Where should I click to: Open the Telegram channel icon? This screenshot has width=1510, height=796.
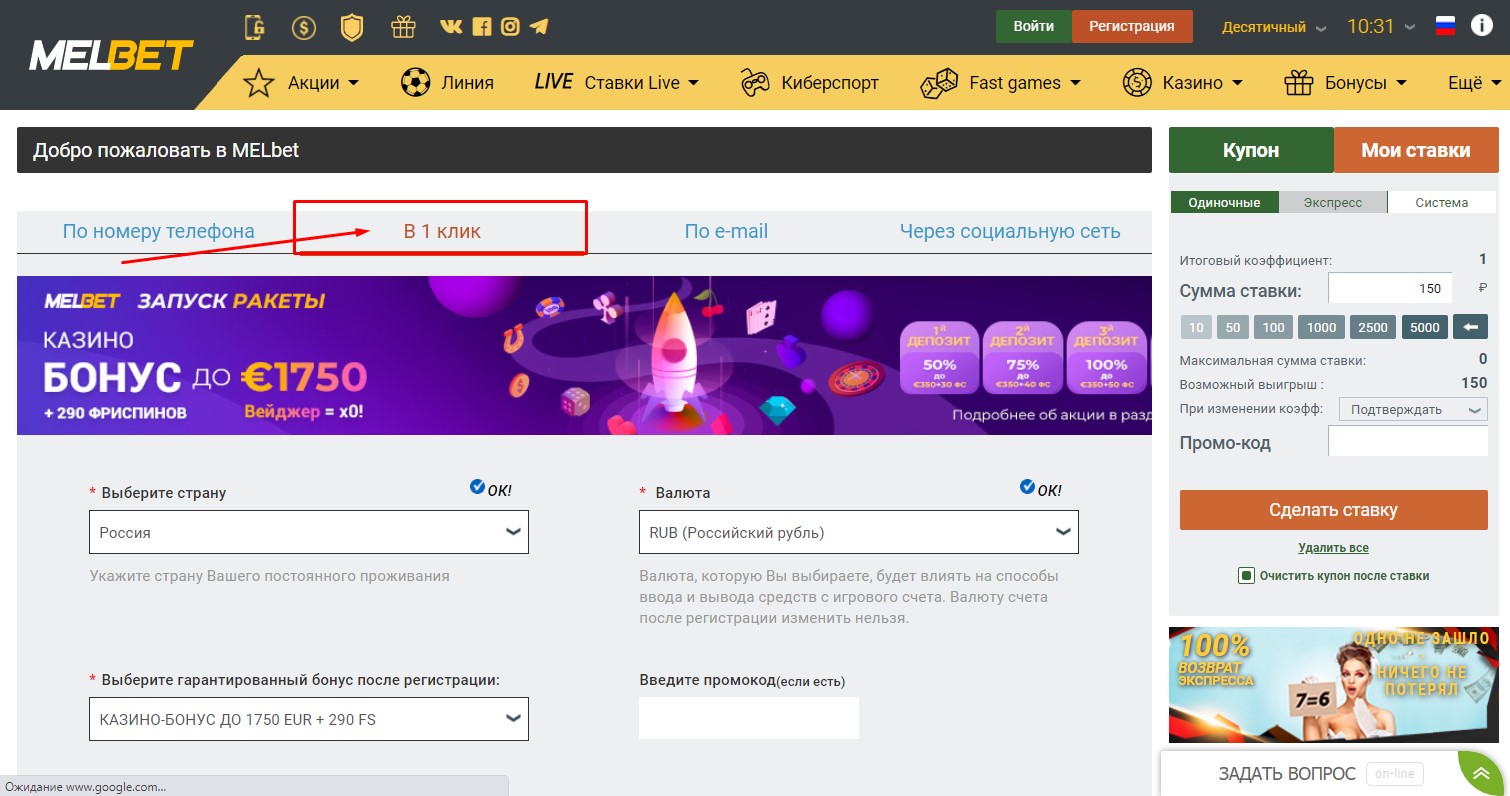pos(539,27)
